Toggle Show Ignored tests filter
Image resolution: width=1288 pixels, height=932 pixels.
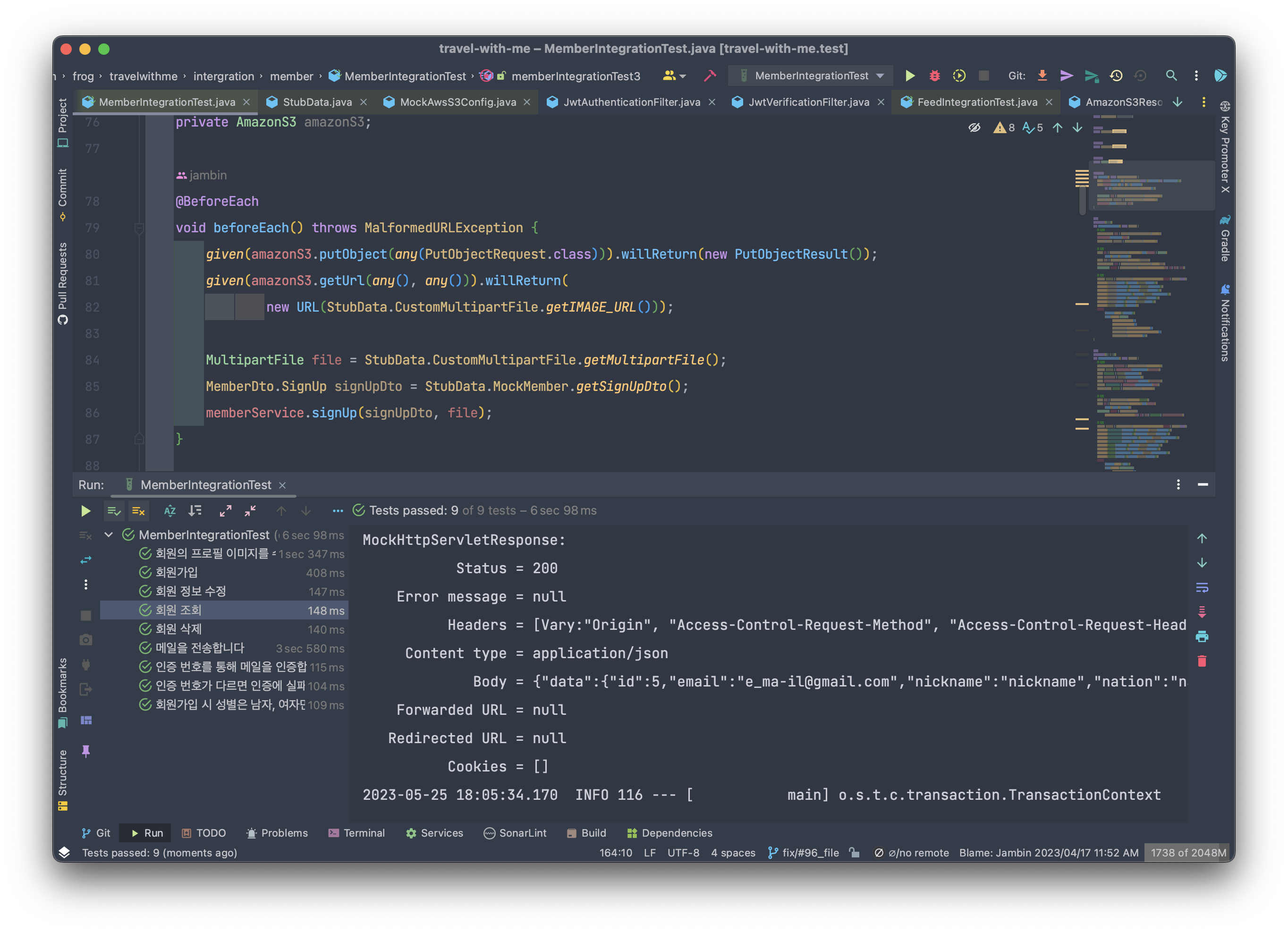(138, 510)
